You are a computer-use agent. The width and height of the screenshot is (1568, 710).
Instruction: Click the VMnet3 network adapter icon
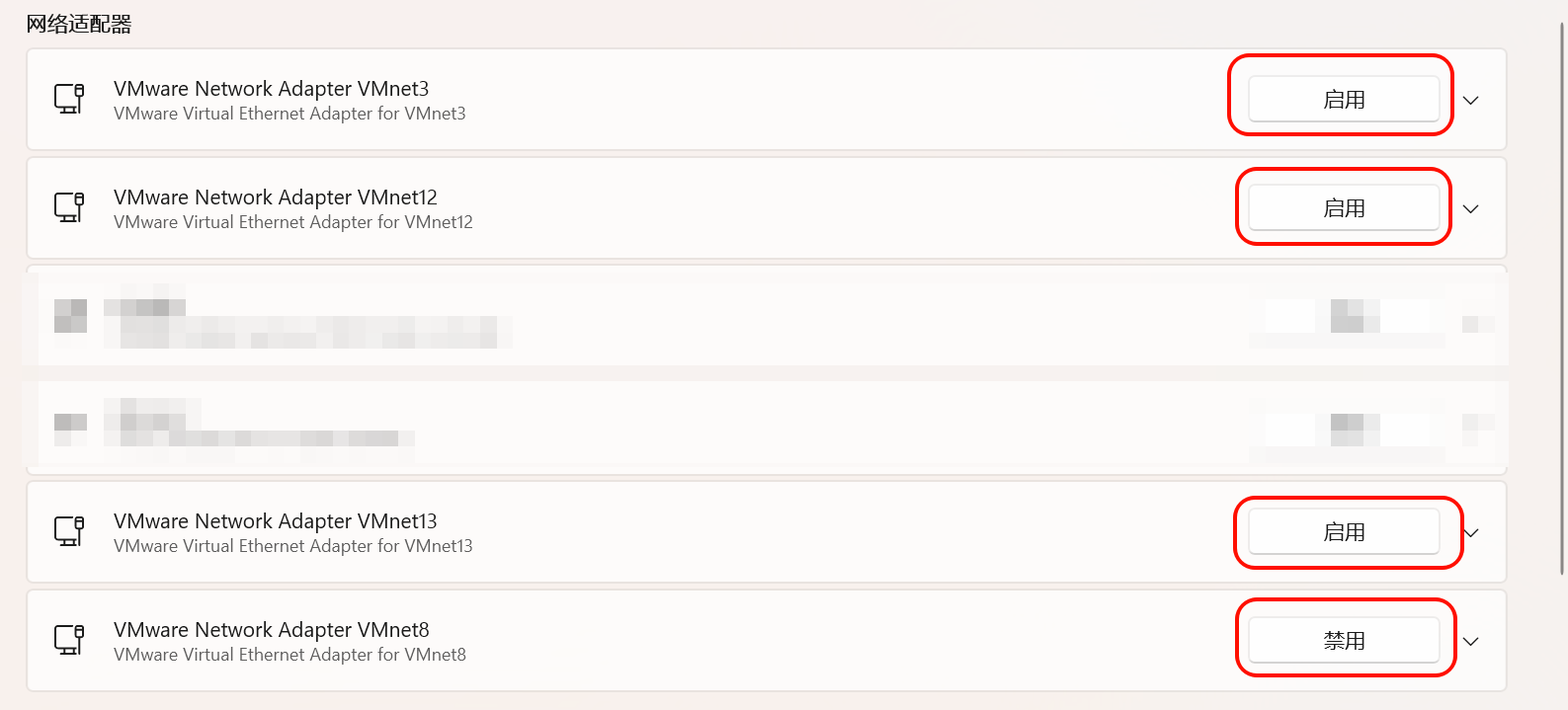click(x=69, y=99)
